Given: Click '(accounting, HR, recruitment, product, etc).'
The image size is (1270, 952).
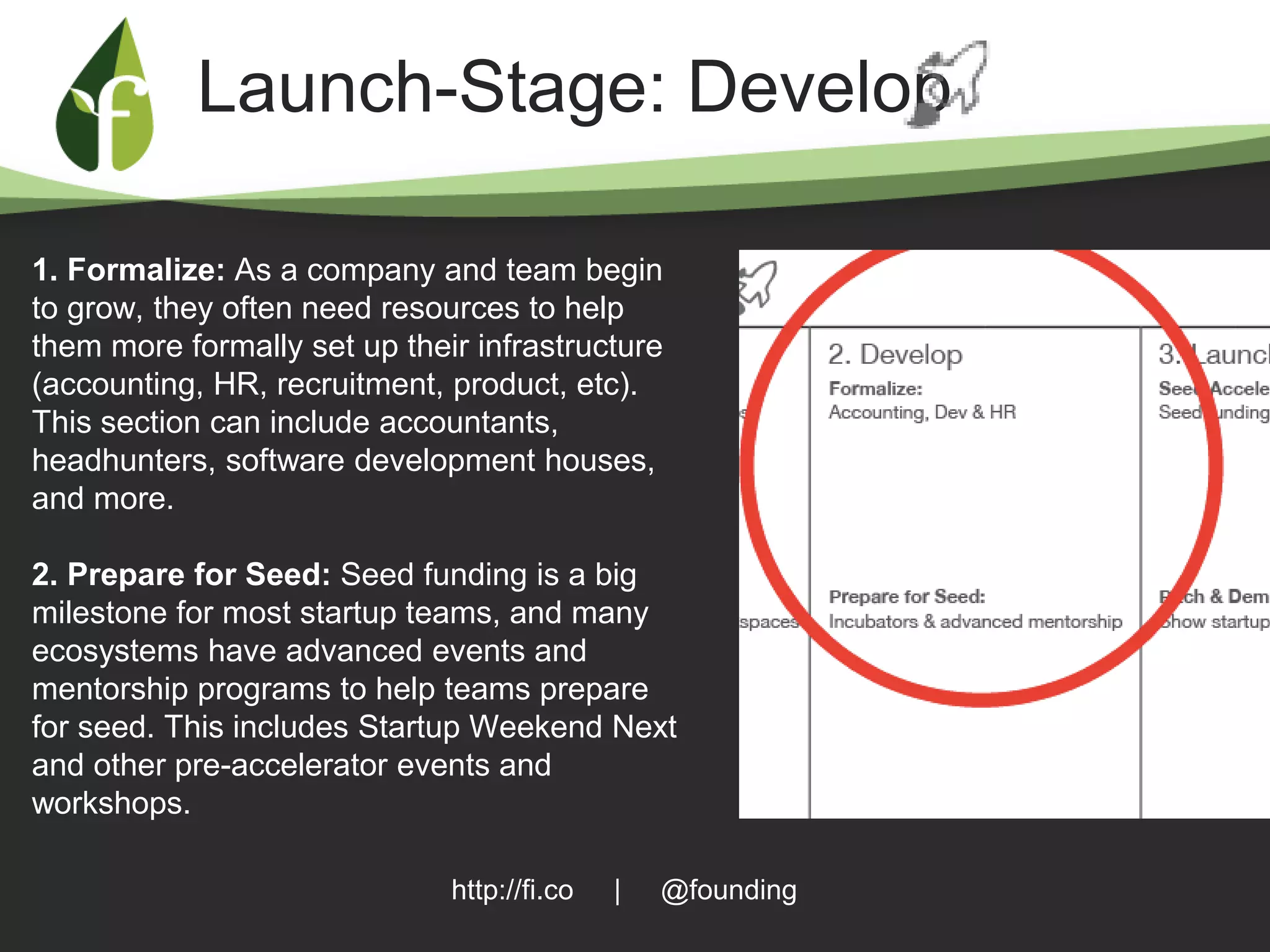Looking at the screenshot, I should (x=335, y=385).
